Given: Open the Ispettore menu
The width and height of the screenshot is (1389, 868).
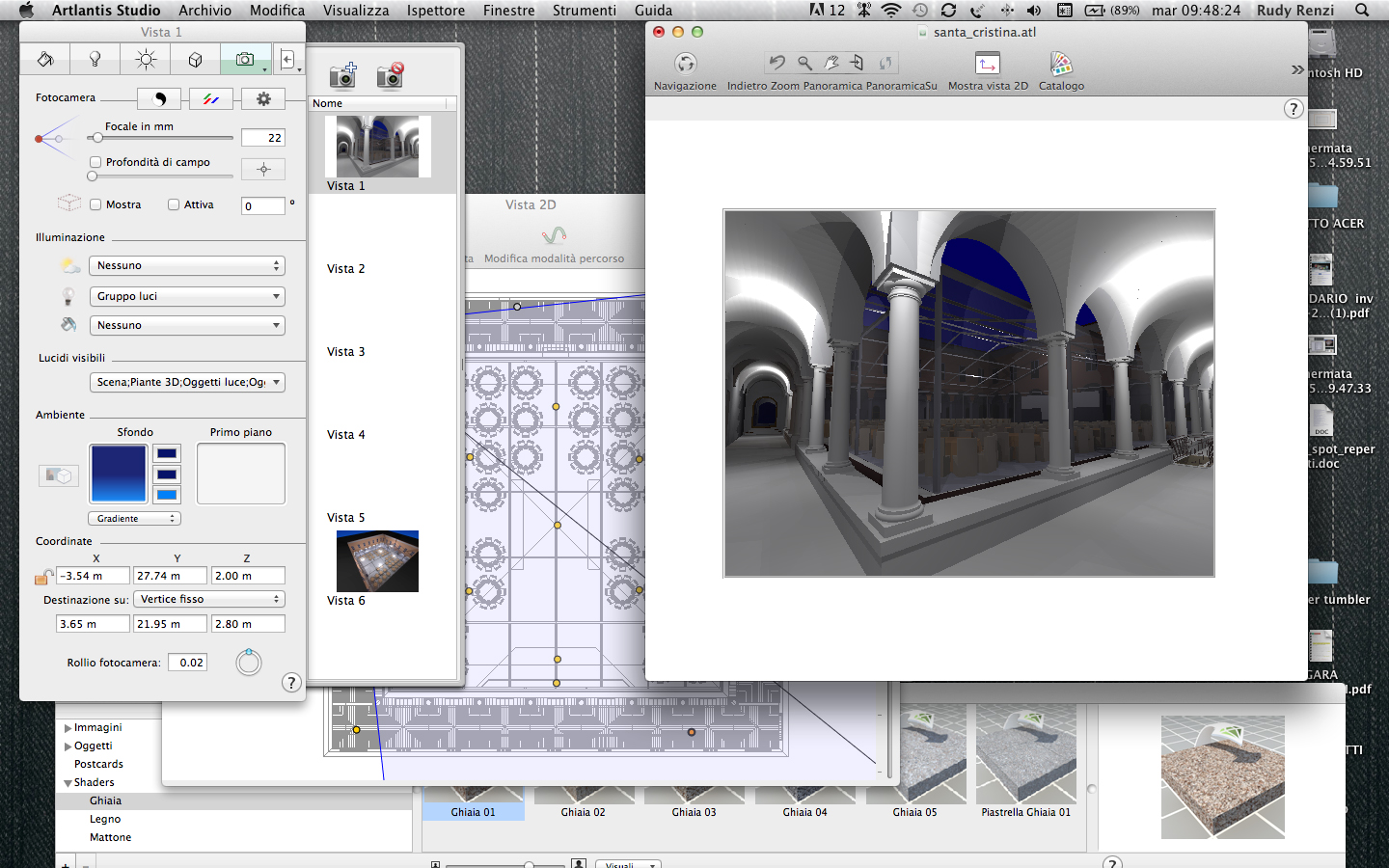Looking at the screenshot, I should [x=435, y=11].
